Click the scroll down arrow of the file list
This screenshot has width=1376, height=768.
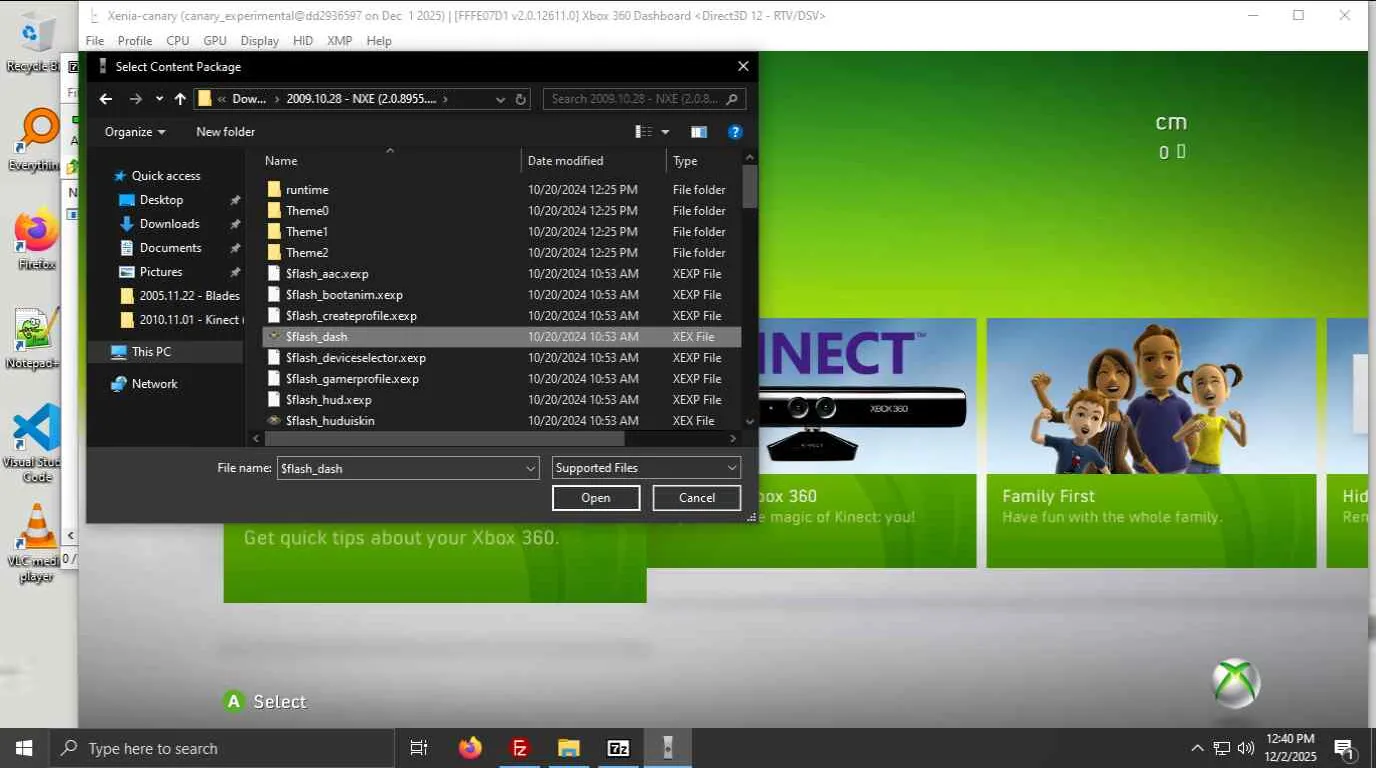point(750,423)
